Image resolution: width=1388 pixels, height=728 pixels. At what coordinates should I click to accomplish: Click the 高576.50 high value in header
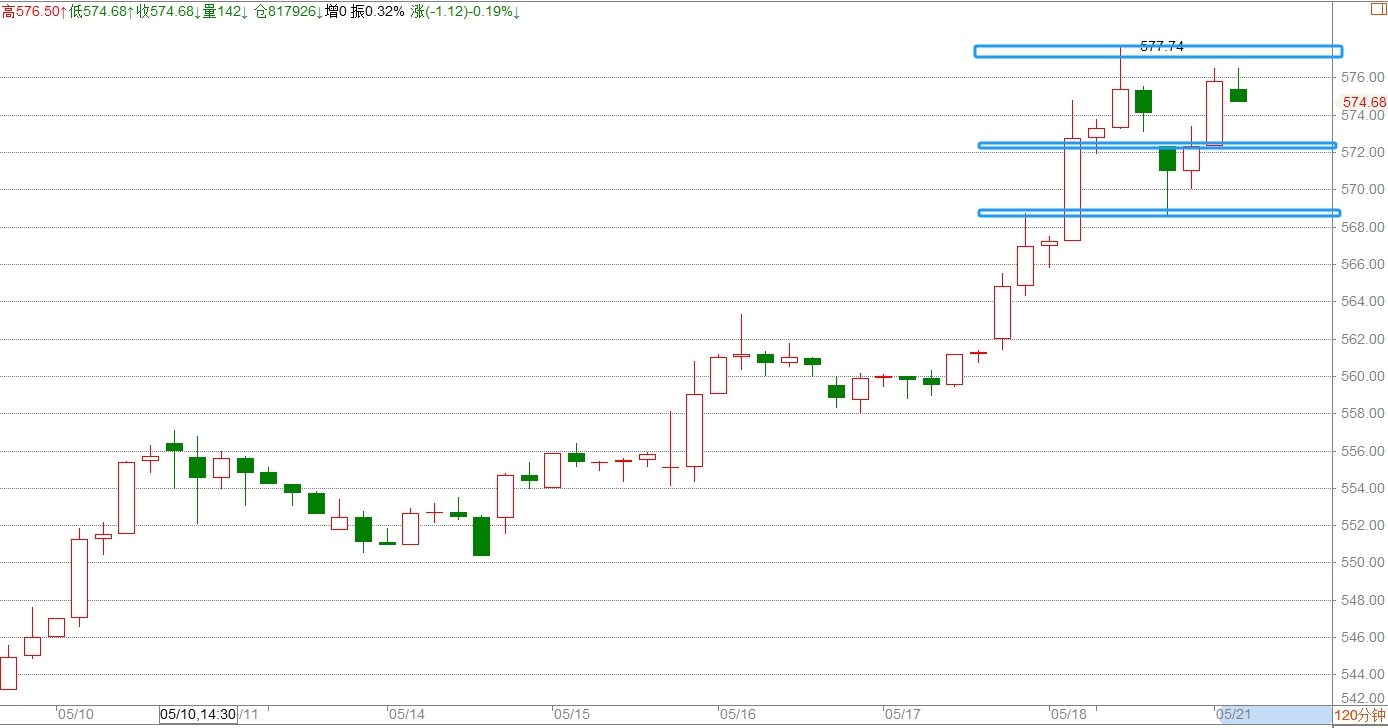[x=33, y=11]
